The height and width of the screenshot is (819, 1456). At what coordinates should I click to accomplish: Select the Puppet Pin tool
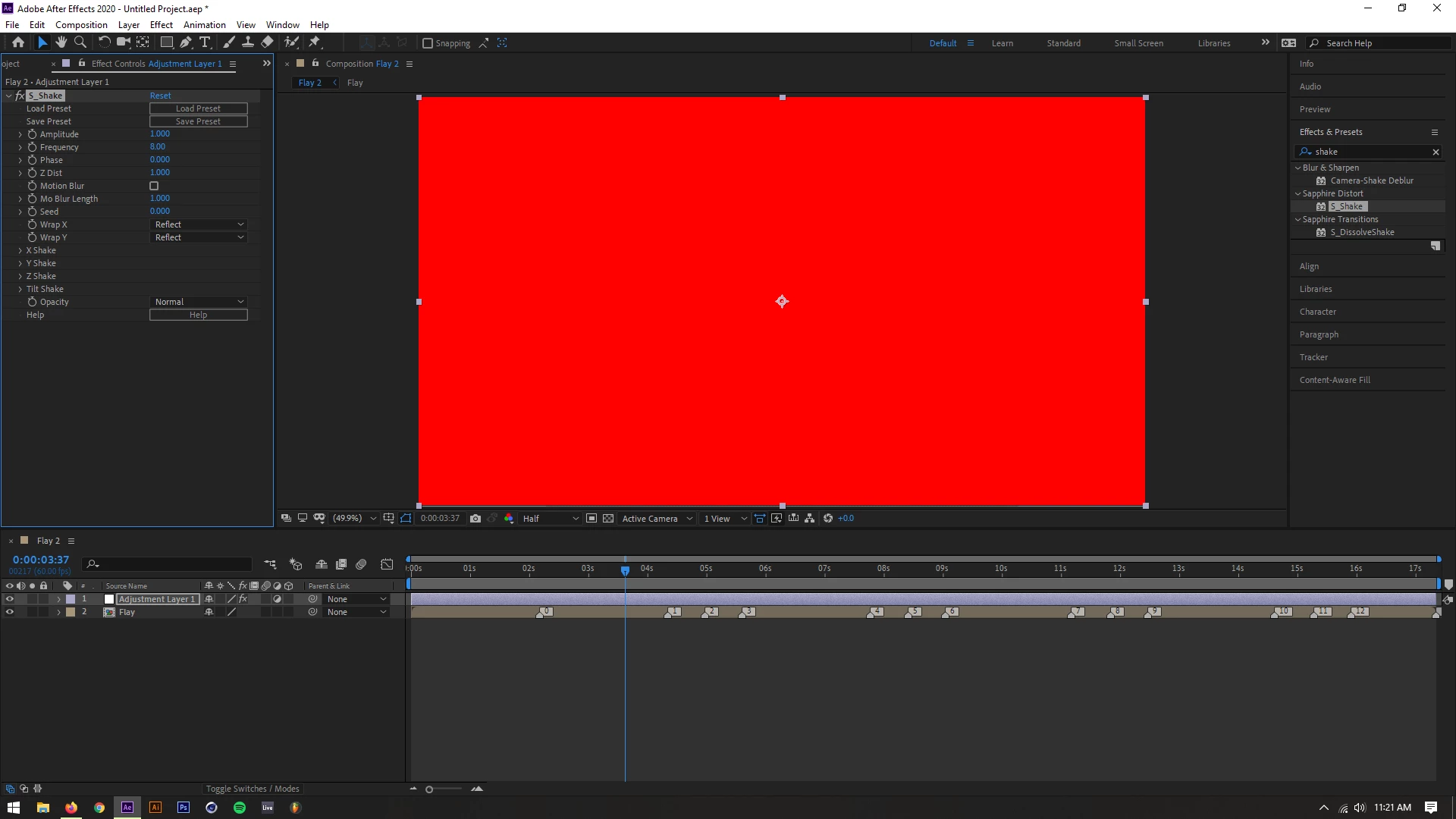315,42
